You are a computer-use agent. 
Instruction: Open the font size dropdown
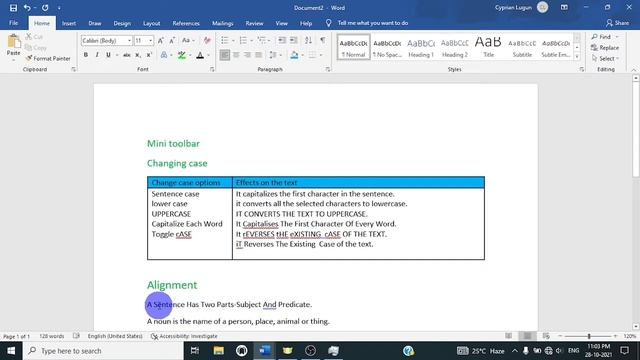point(151,40)
